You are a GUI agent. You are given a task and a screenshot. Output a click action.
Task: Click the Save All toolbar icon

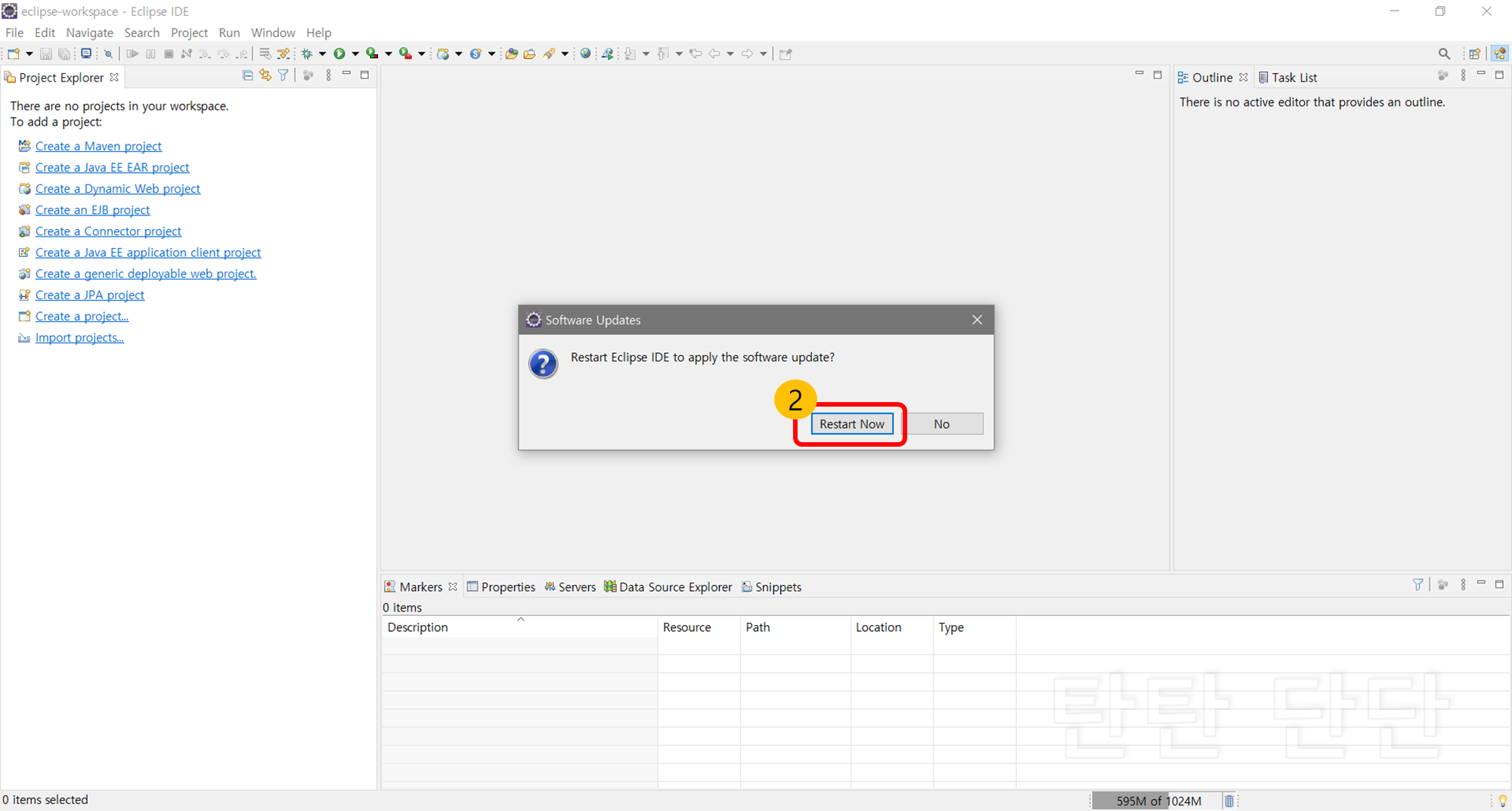click(64, 54)
